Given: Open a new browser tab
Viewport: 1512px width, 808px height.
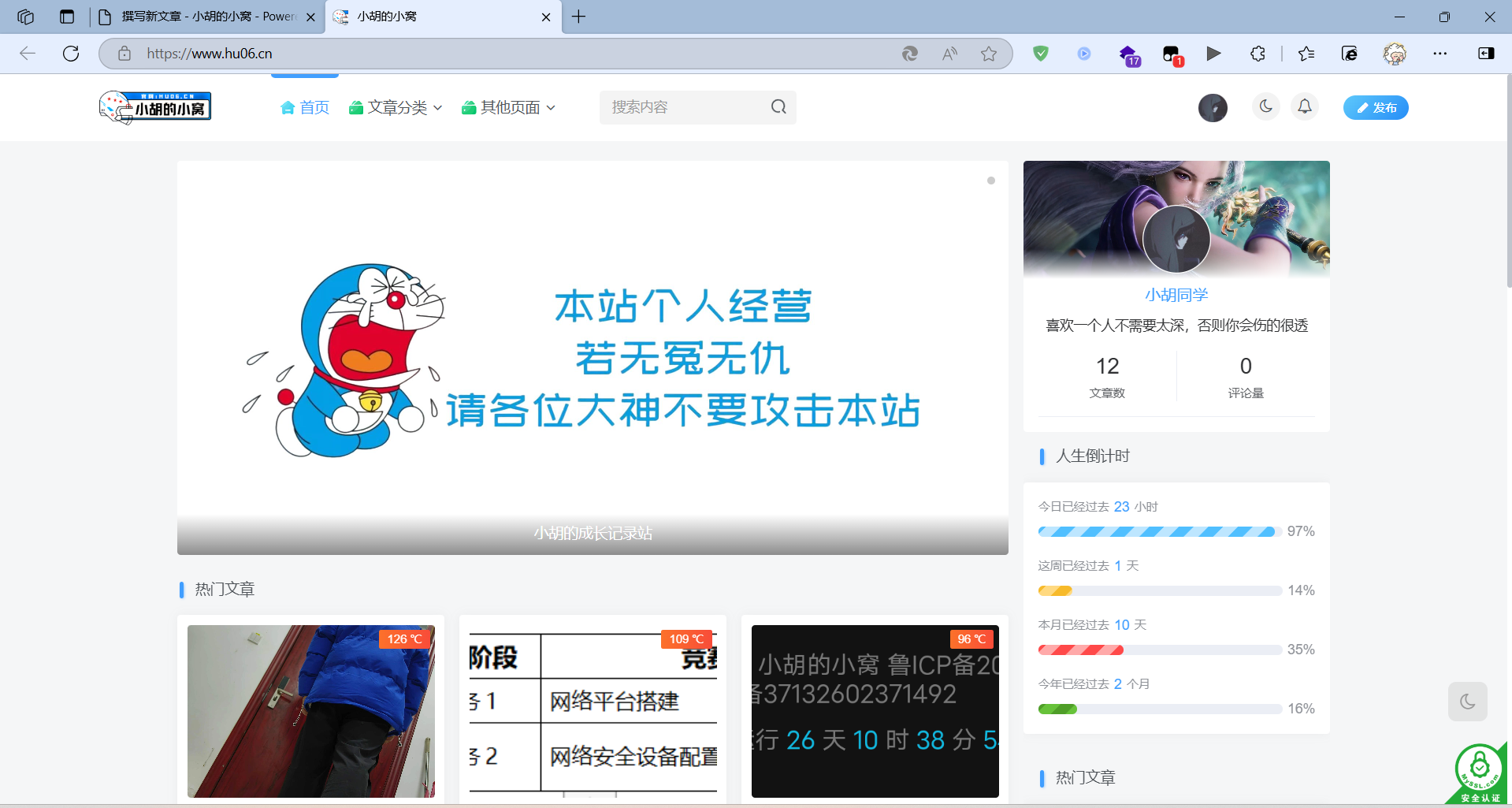Looking at the screenshot, I should click(578, 17).
